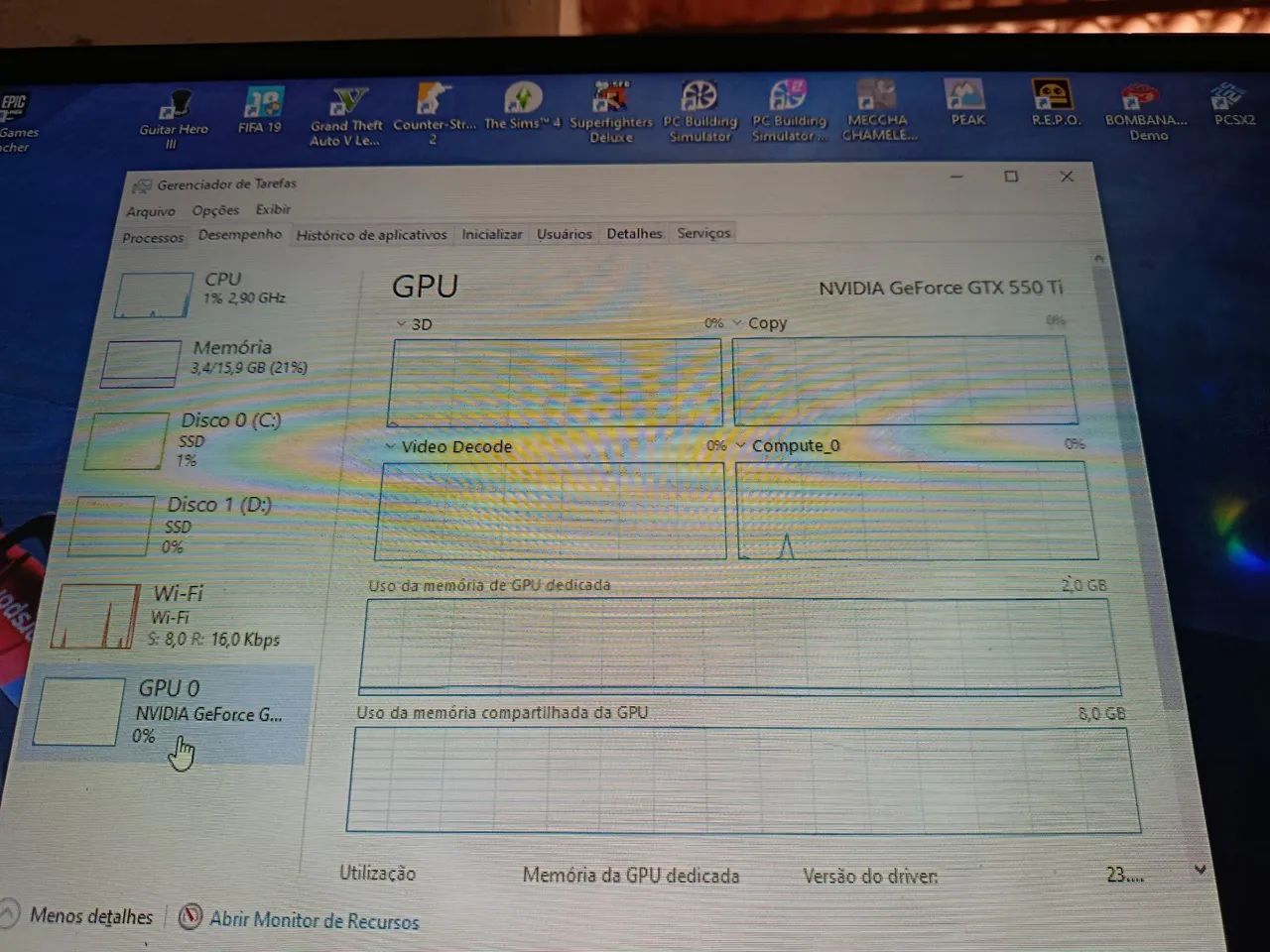Image resolution: width=1270 pixels, height=952 pixels.
Task: Select the Grand Theft Auto V desktop icon
Action: point(346,116)
